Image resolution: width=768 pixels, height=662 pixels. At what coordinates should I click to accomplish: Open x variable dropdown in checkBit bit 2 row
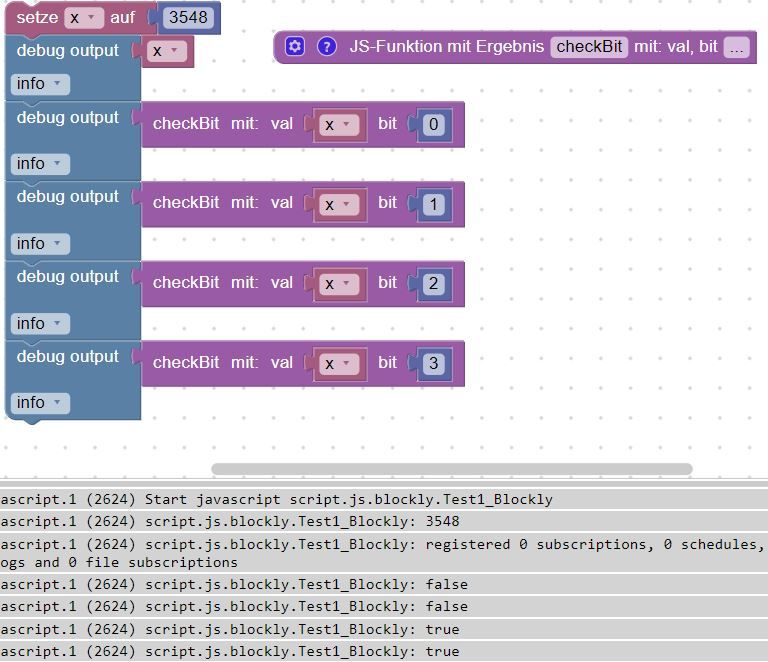click(339, 284)
